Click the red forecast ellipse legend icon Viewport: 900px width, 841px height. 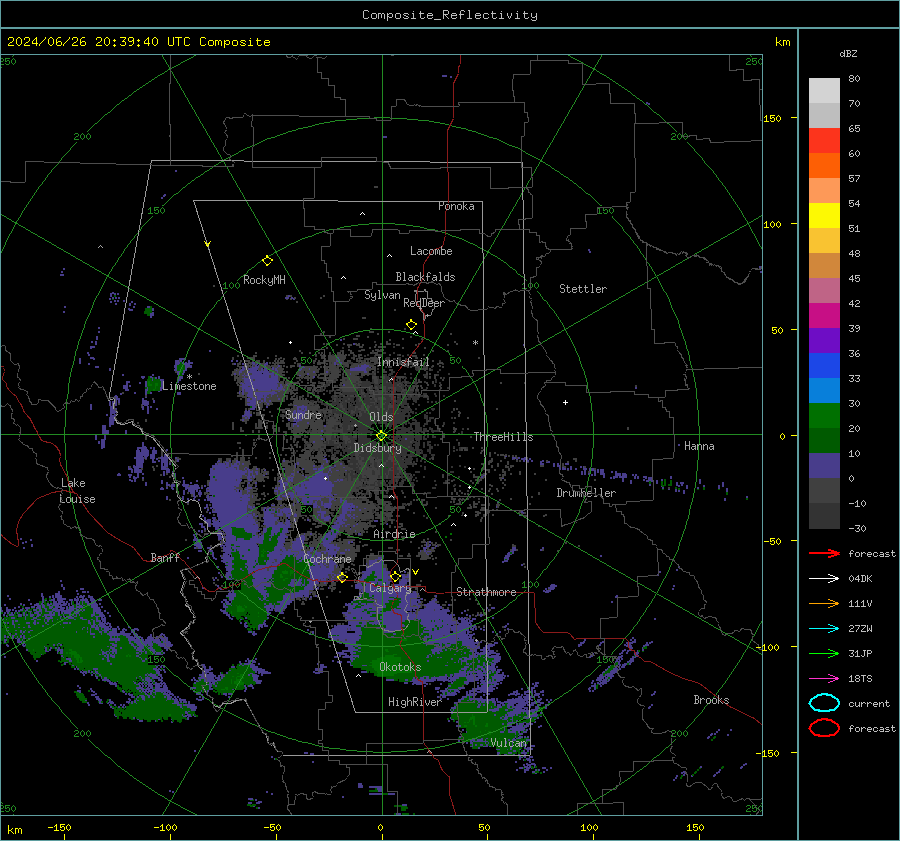coord(824,728)
